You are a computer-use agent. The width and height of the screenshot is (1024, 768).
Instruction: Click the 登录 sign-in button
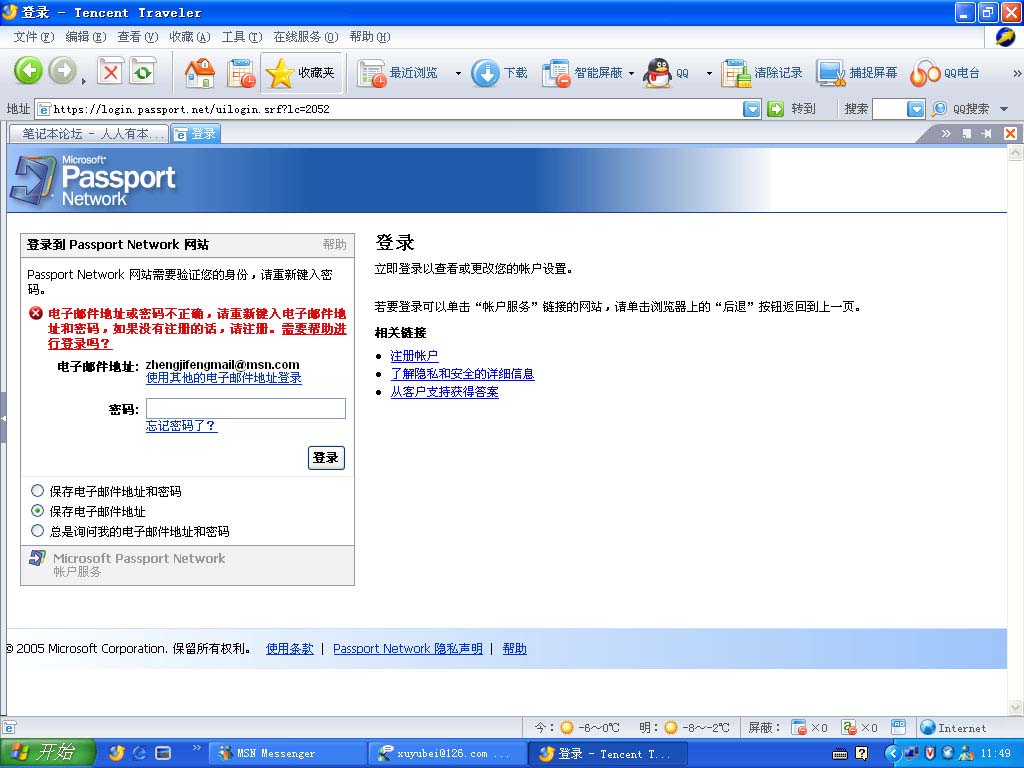326,457
